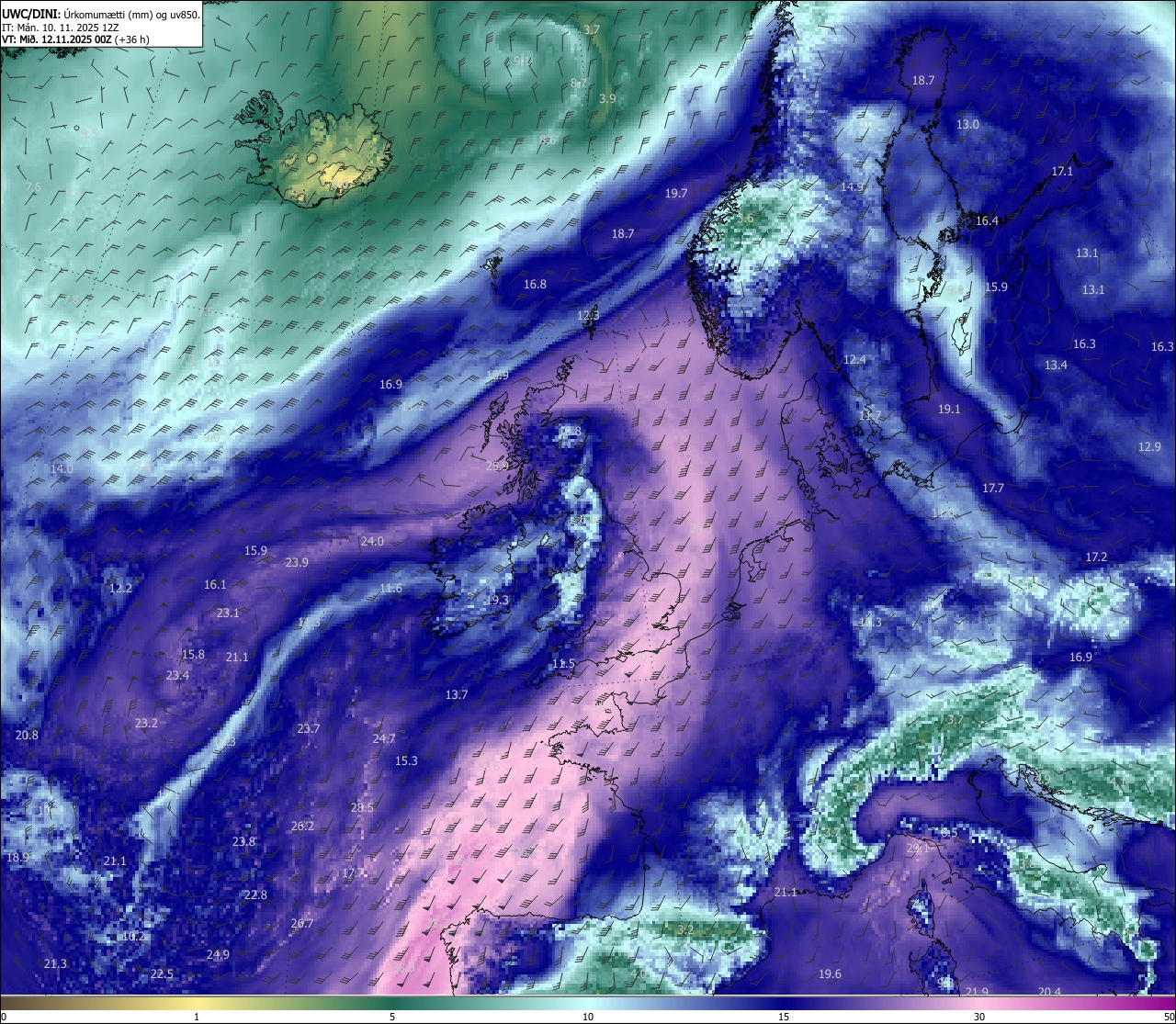Click the 15.3 value label
1176x1024 pixels.
click(x=406, y=760)
